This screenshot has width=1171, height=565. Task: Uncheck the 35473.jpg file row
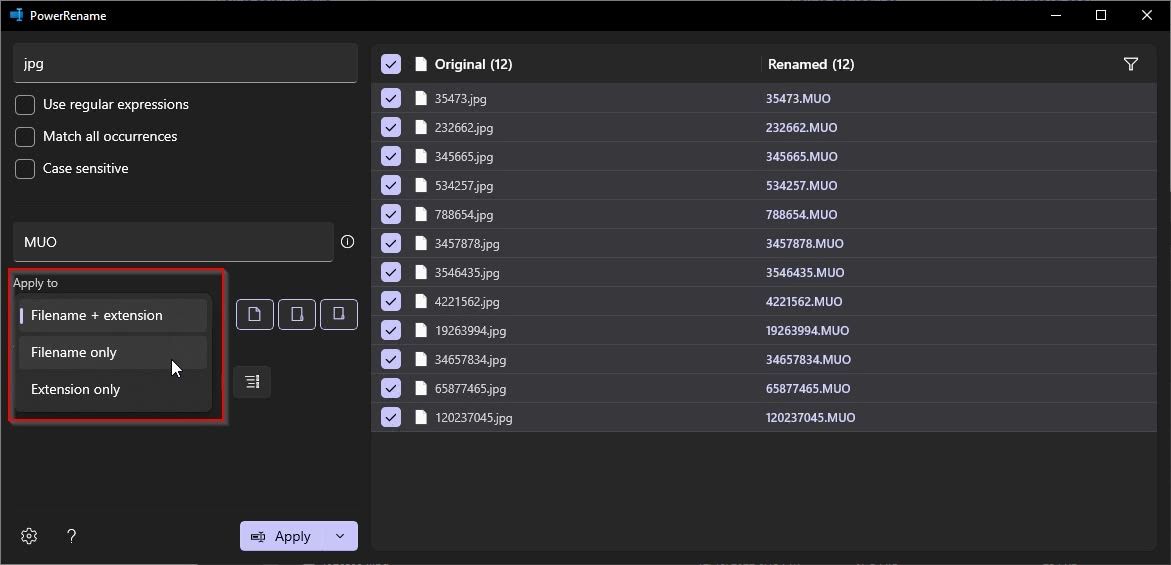click(x=391, y=98)
